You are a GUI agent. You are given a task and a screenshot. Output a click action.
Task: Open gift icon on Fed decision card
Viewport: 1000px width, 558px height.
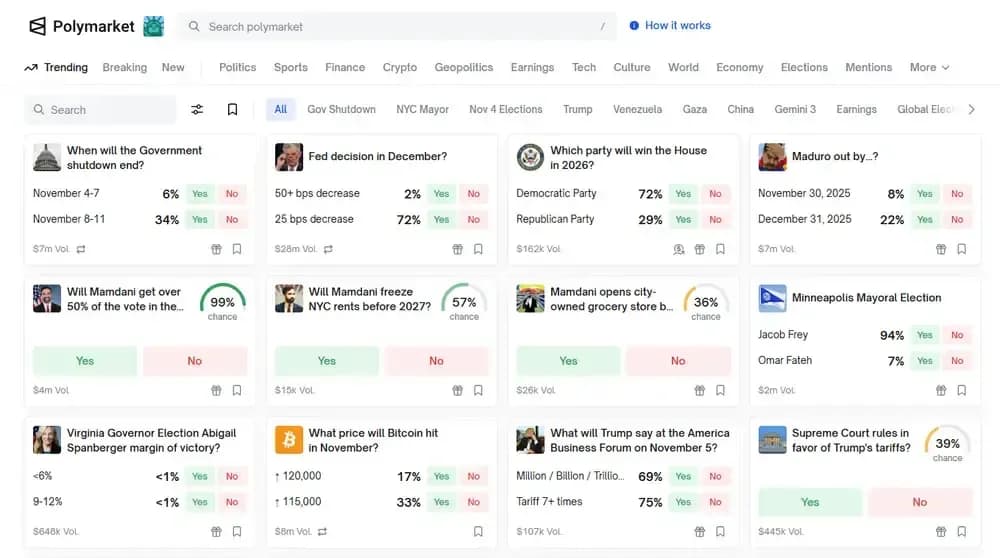coord(458,249)
